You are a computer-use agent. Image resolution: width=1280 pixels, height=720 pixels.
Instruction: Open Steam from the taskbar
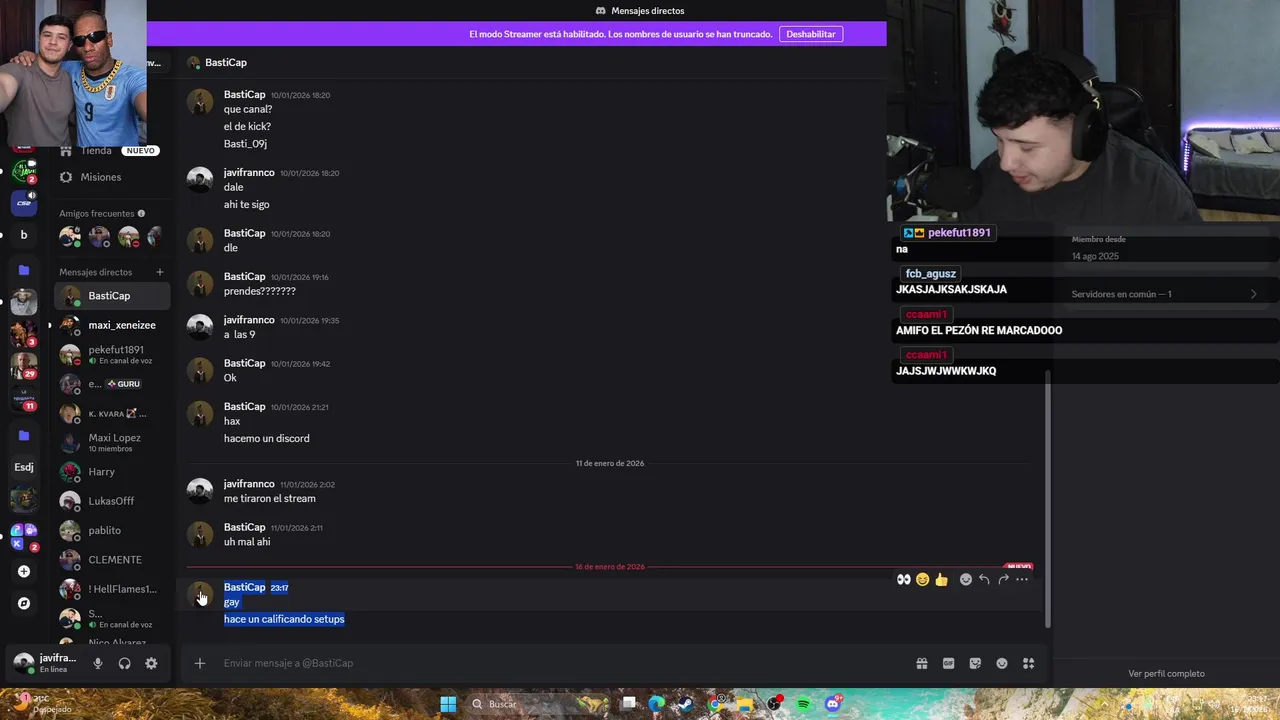(686, 704)
